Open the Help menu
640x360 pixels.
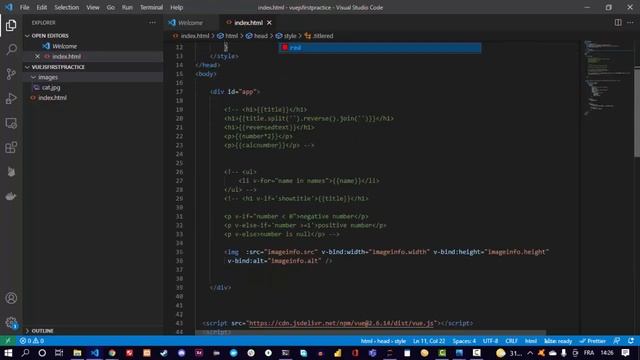pyautogui.click(x=176, y=7)
